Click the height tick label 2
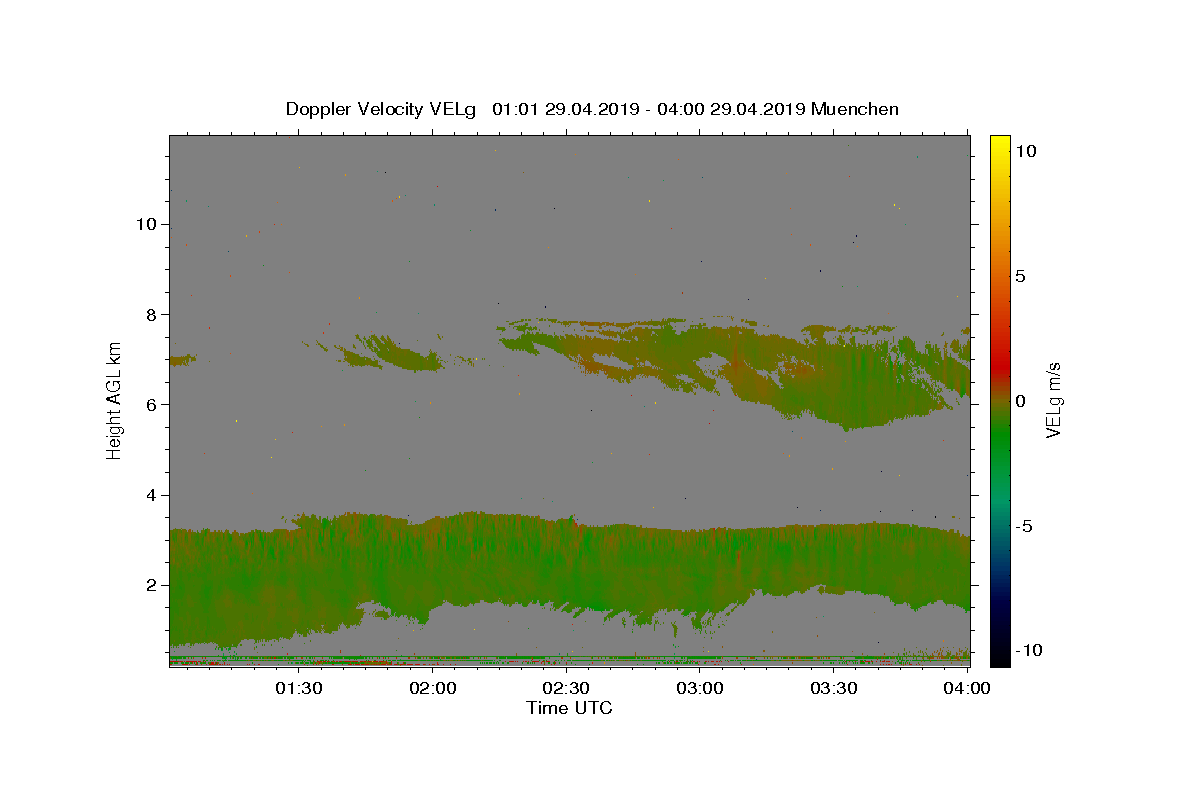The image size is (1200, 800). [151, 585]
